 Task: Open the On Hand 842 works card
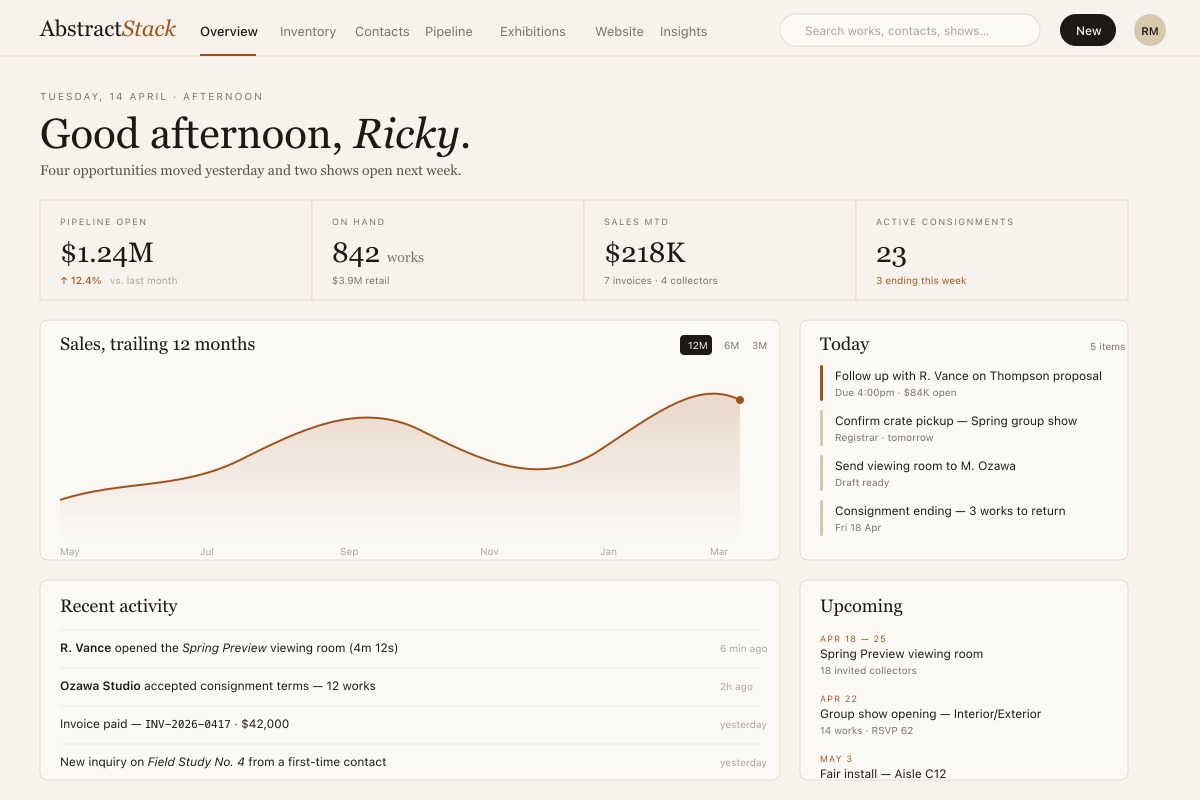point(448,250)
